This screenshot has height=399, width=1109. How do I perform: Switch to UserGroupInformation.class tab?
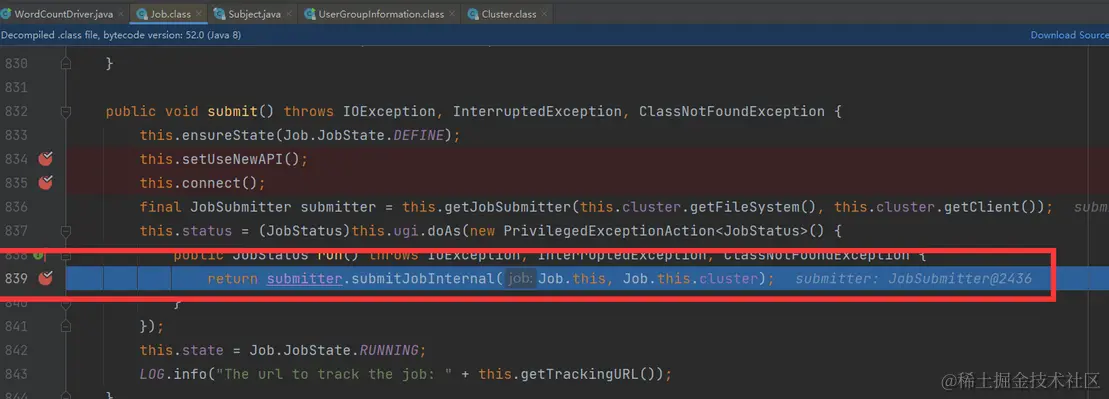tap(381, 13)
